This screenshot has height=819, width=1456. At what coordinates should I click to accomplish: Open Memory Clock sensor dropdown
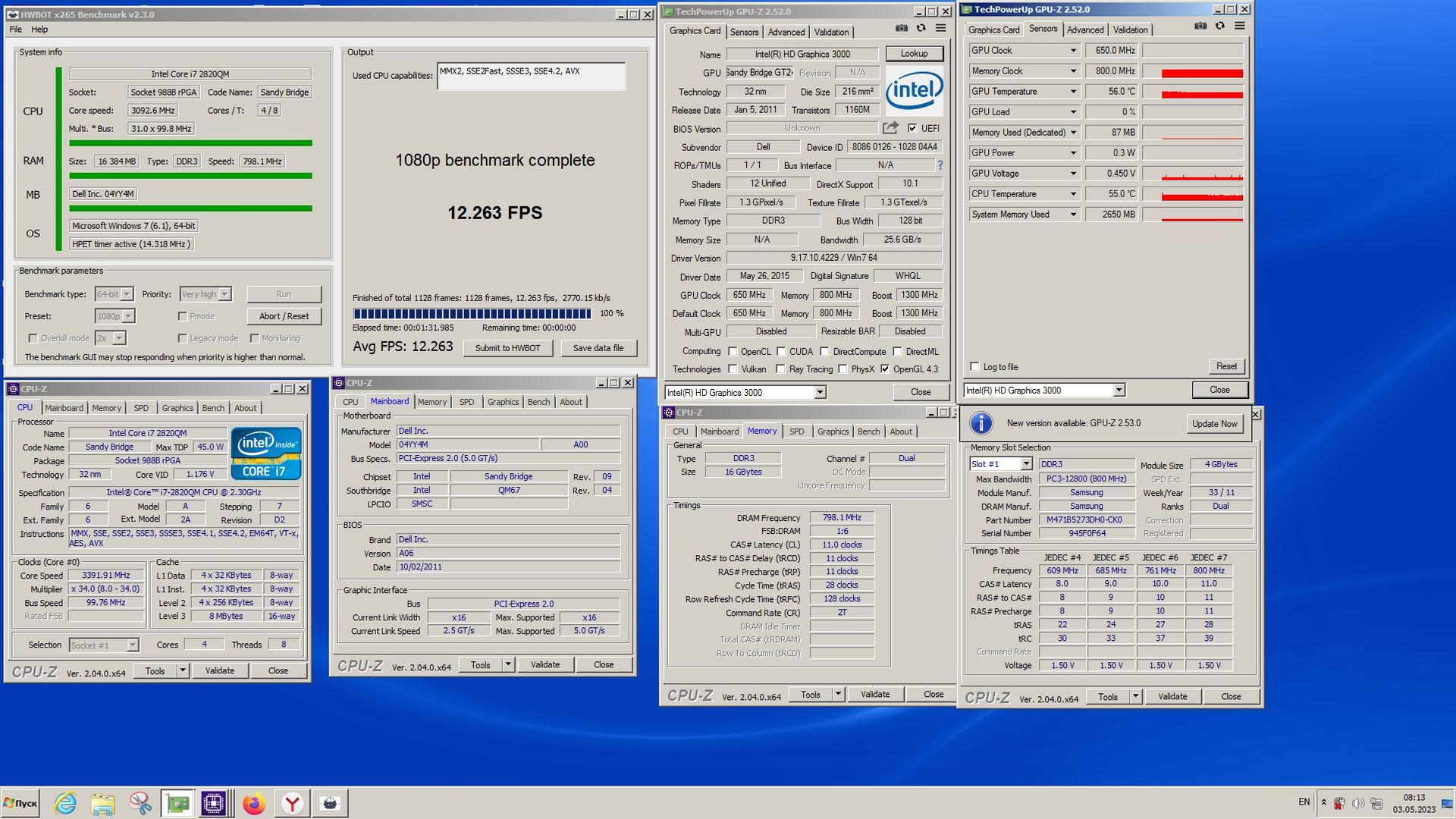coord(1073,71)
